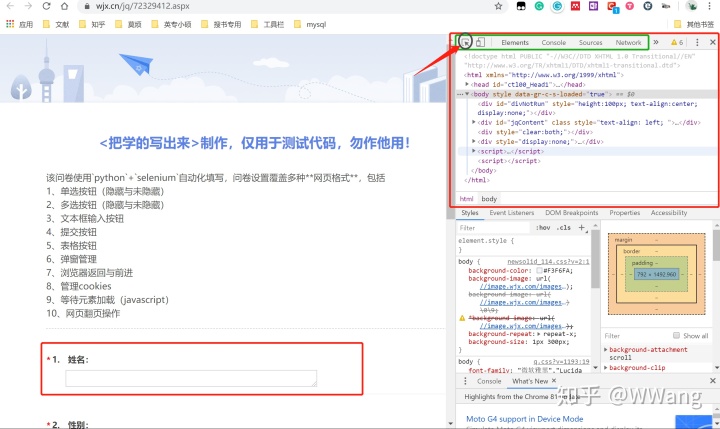Expand the jqContent div node
This screenshot has width=720, height=429.
[x=474, y=122]
